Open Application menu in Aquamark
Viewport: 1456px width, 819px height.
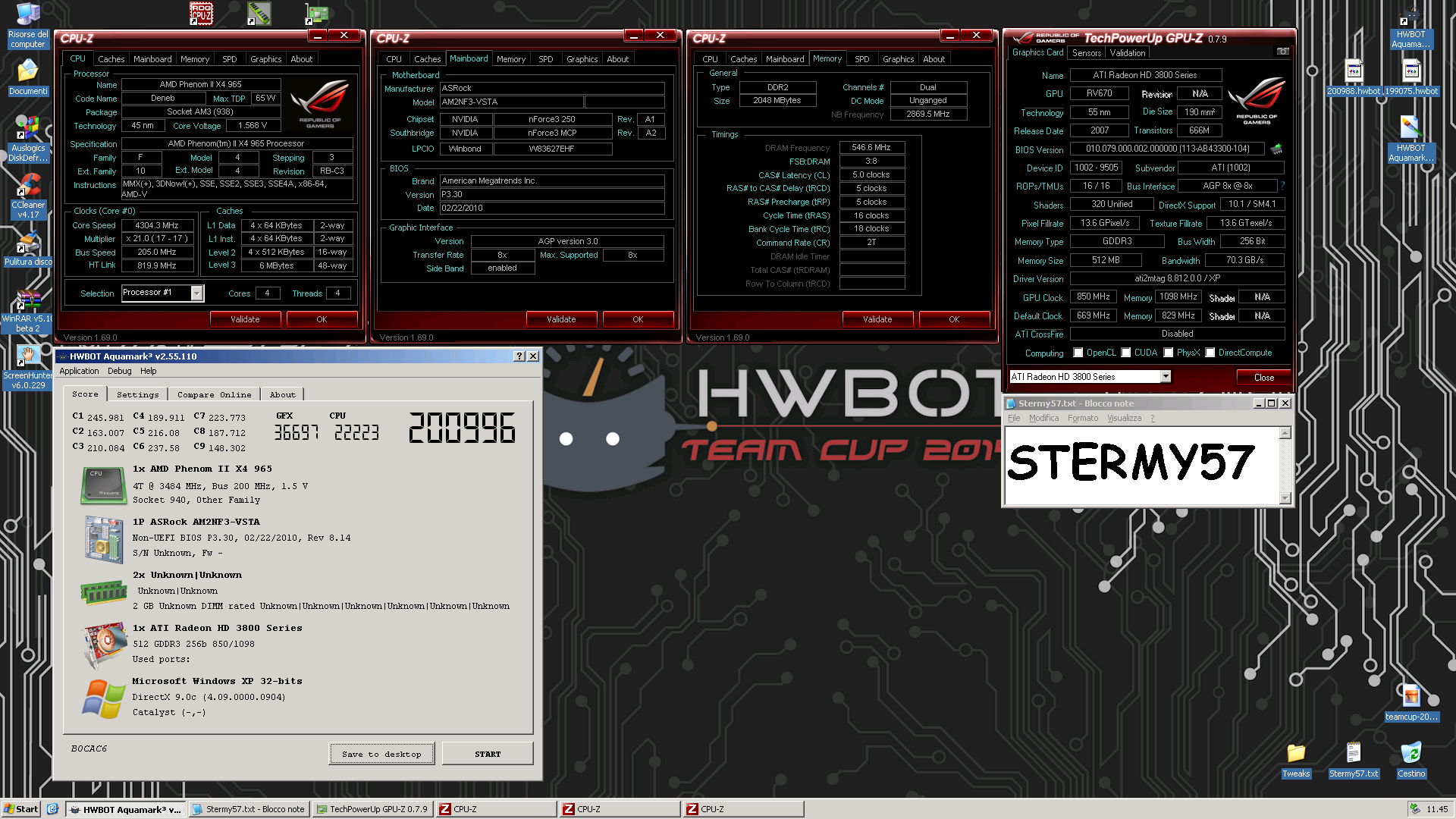click(79, 371)
